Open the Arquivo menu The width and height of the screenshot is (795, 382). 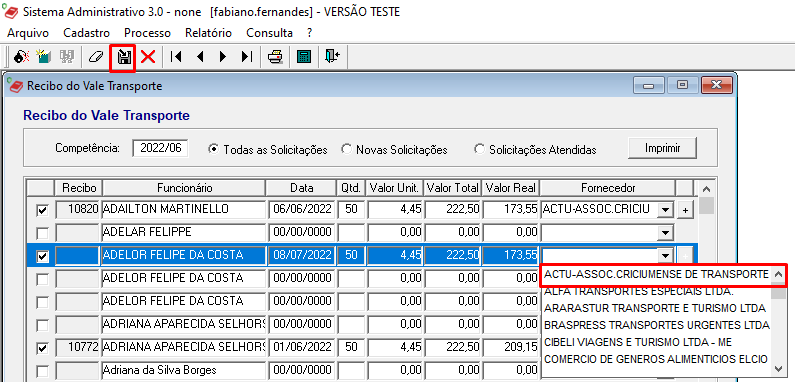[28, 33]
